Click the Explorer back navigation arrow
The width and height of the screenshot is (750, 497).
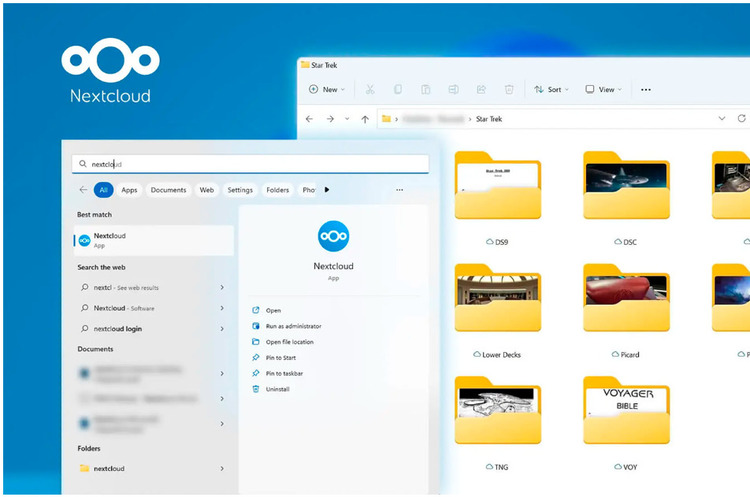pos(309,119)
